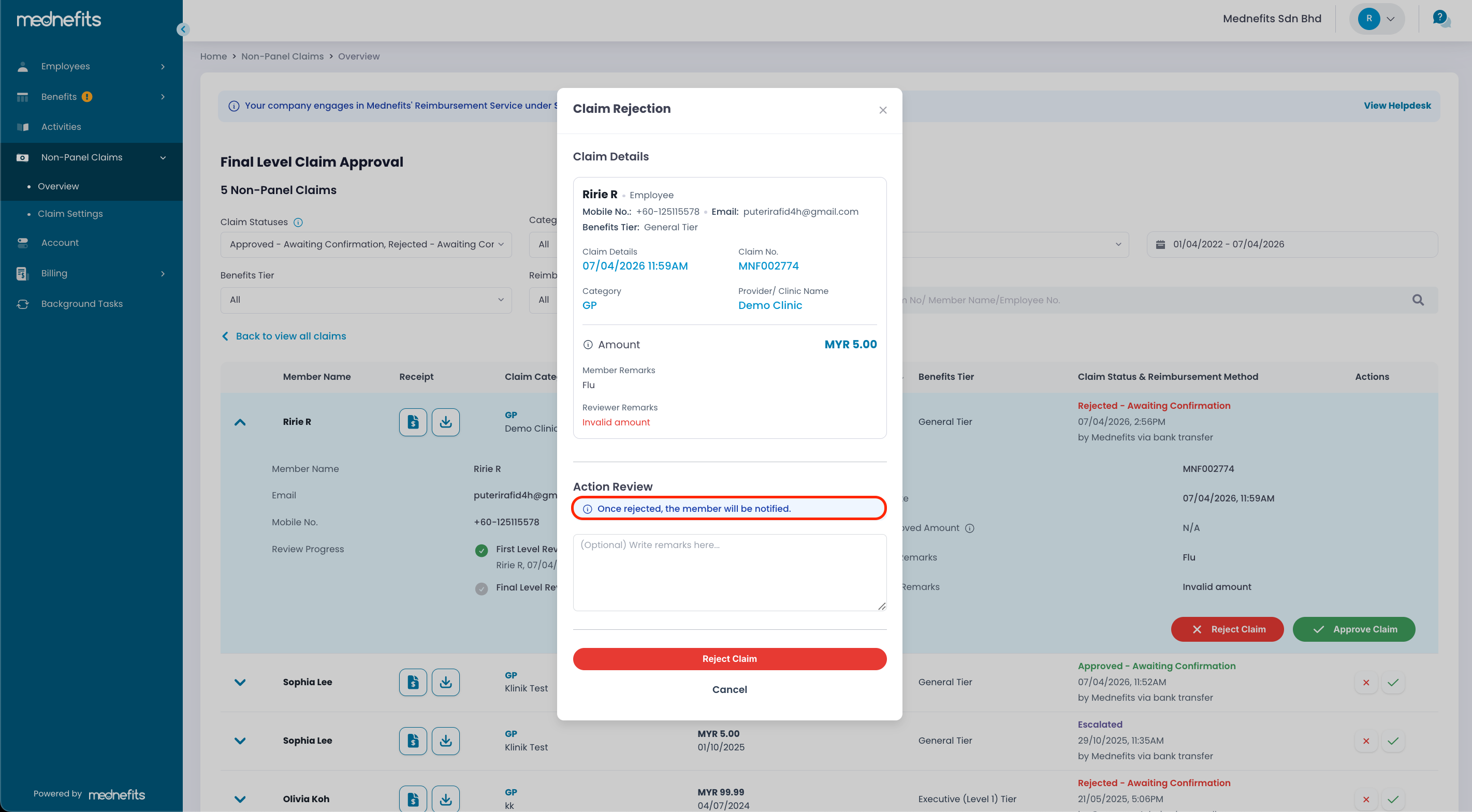Image resolution: width=1472 pixels, height=812 pixels.
Task: Click Claim Statuses info icon
Action: 298,222
